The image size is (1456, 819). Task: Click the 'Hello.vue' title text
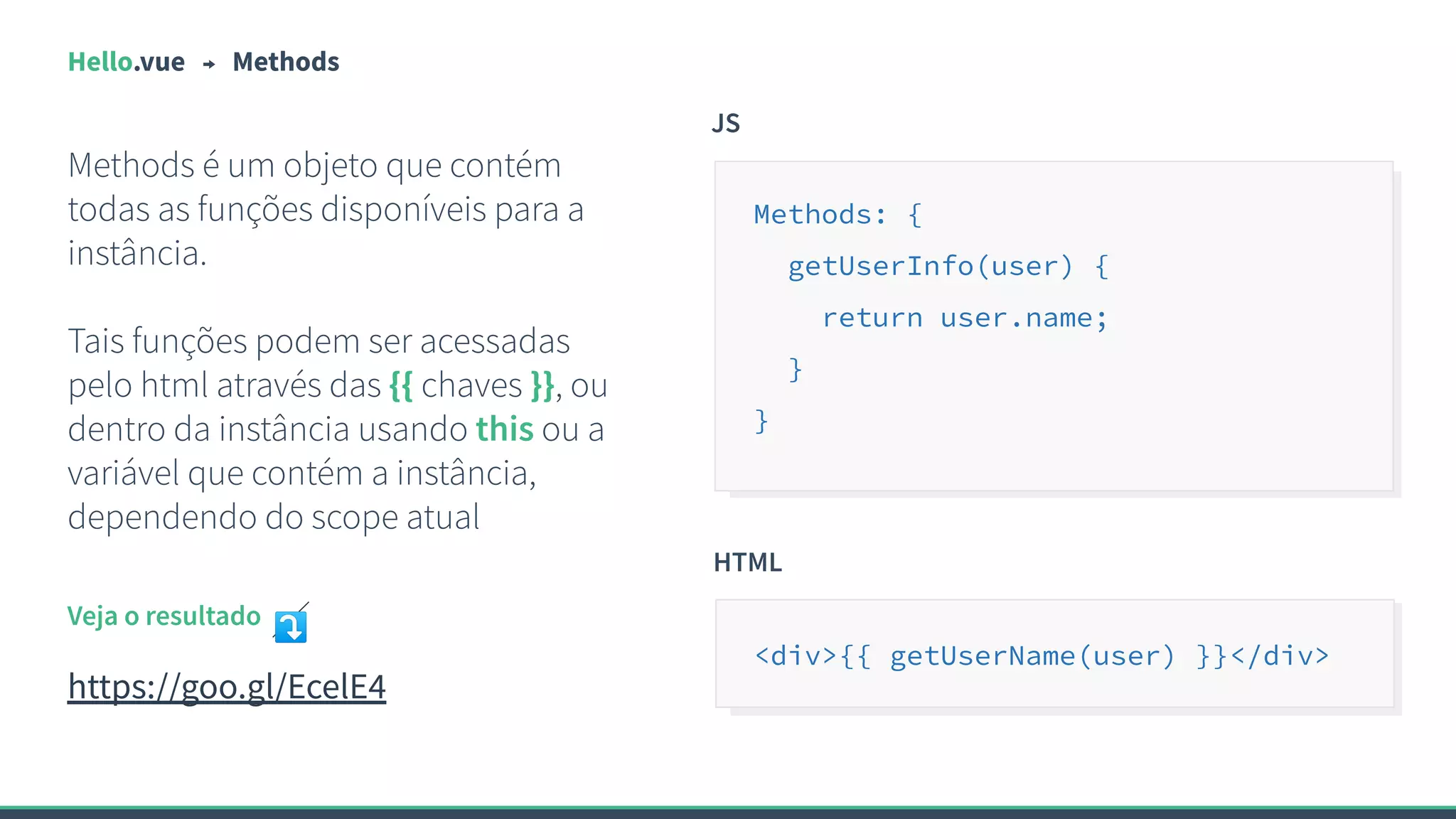pyautogui.click(x=127, y=62)
